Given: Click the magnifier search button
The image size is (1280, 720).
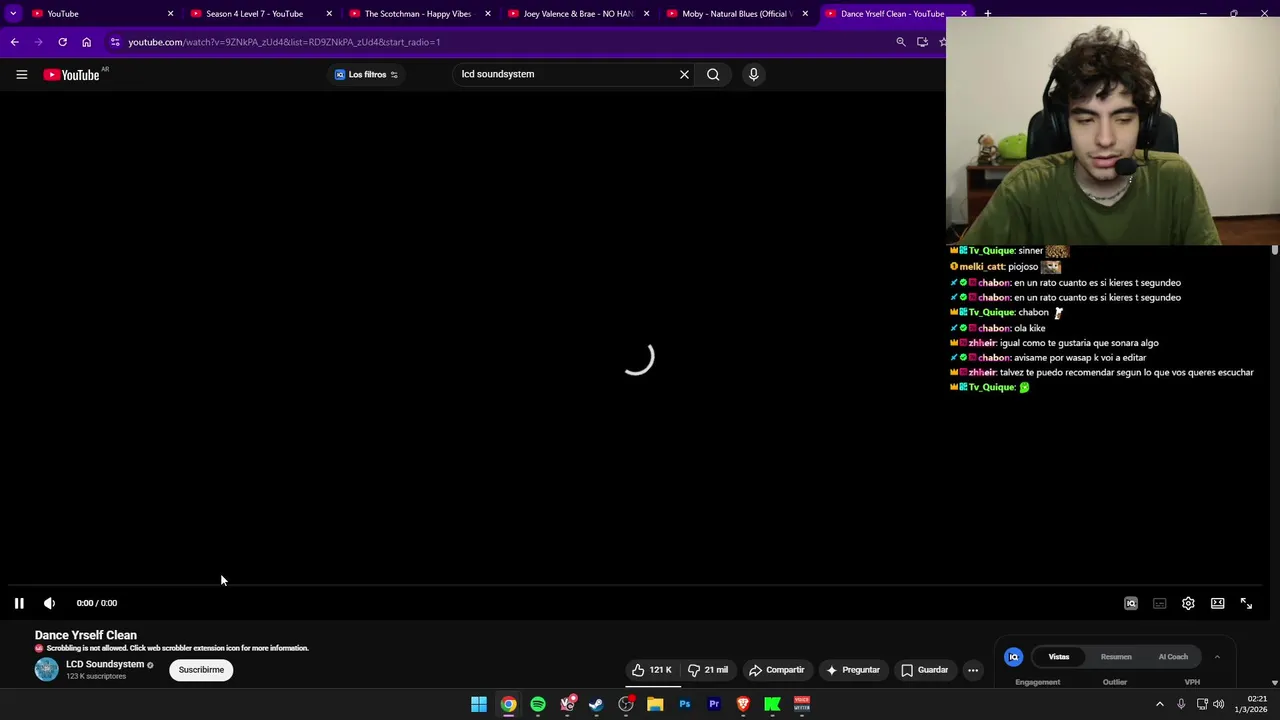Looking at the screenshot, I should point(713,74).
